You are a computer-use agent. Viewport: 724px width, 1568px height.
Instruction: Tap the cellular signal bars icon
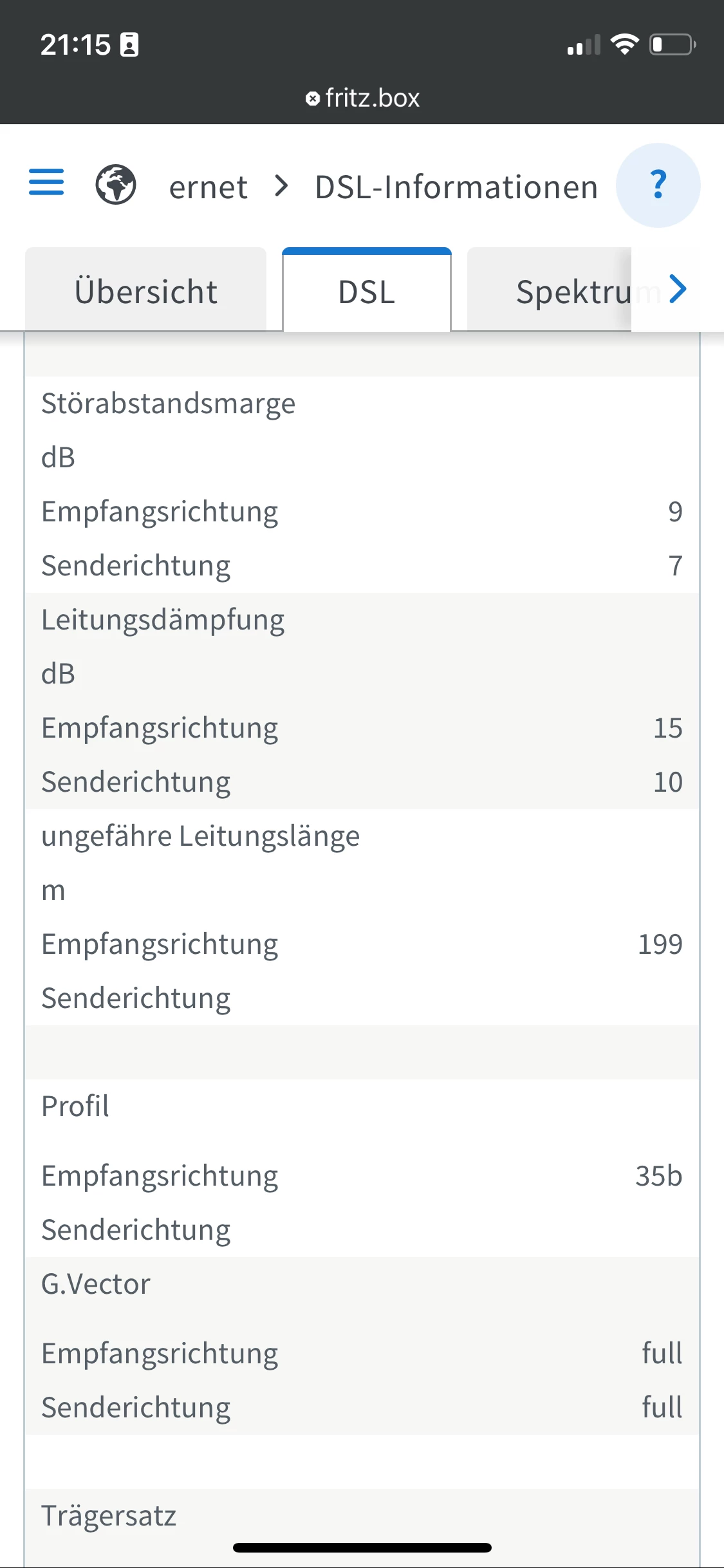[583, 45]
